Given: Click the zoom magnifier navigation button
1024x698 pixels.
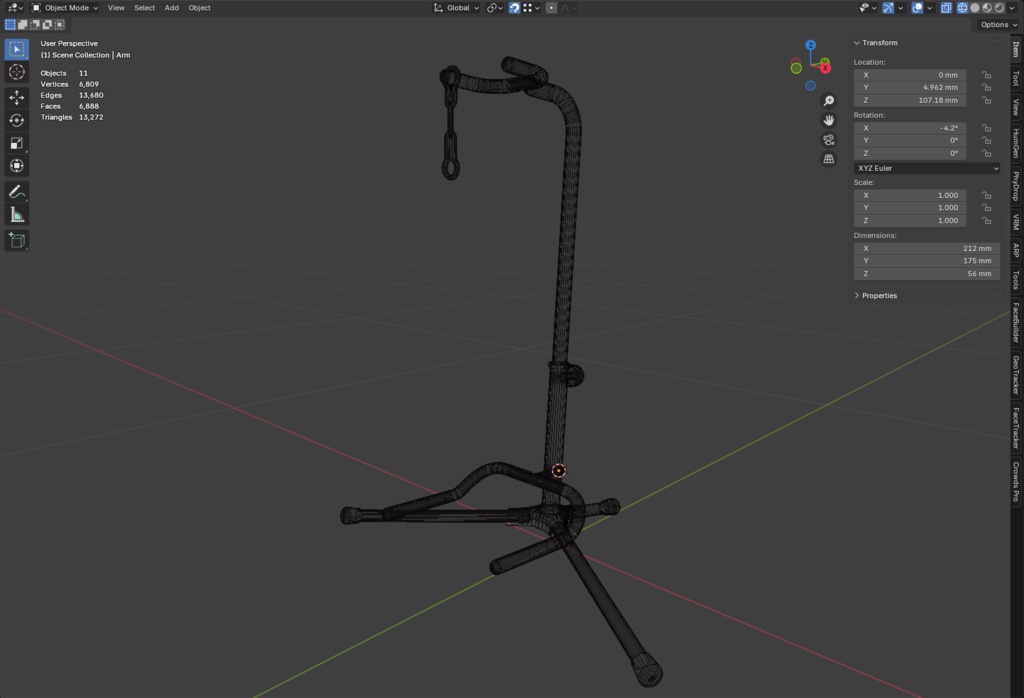Looking at the screenshot, I should click(x=829, y=101).
